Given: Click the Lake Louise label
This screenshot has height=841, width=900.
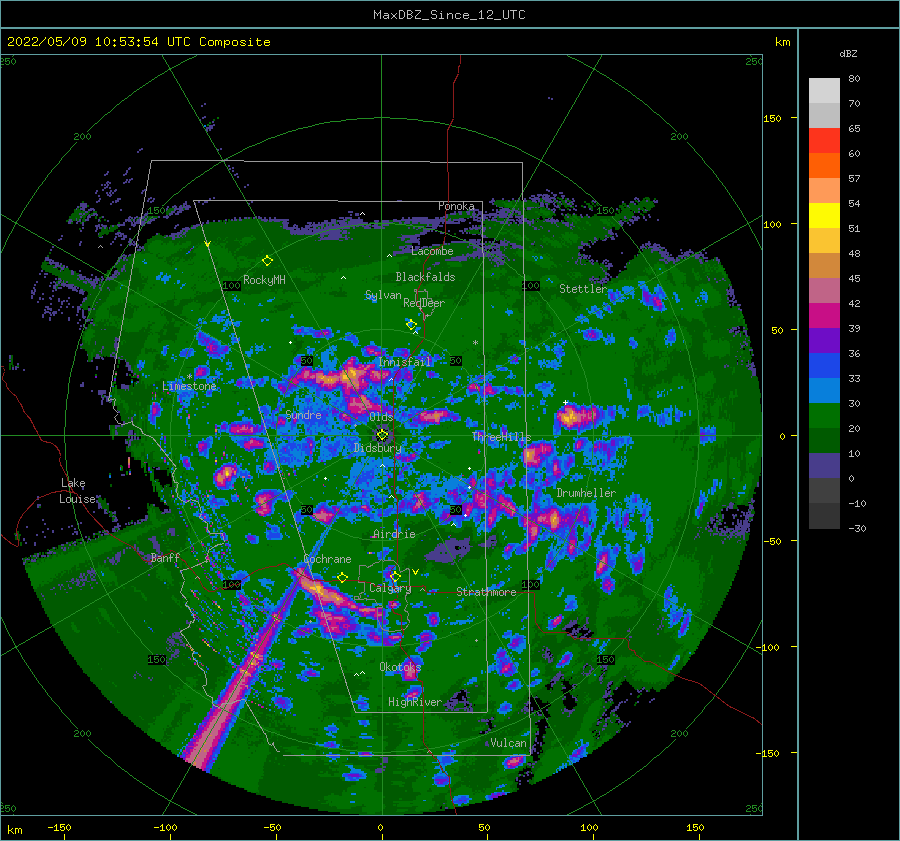Looking at the screenshot, I should point(78,491).
